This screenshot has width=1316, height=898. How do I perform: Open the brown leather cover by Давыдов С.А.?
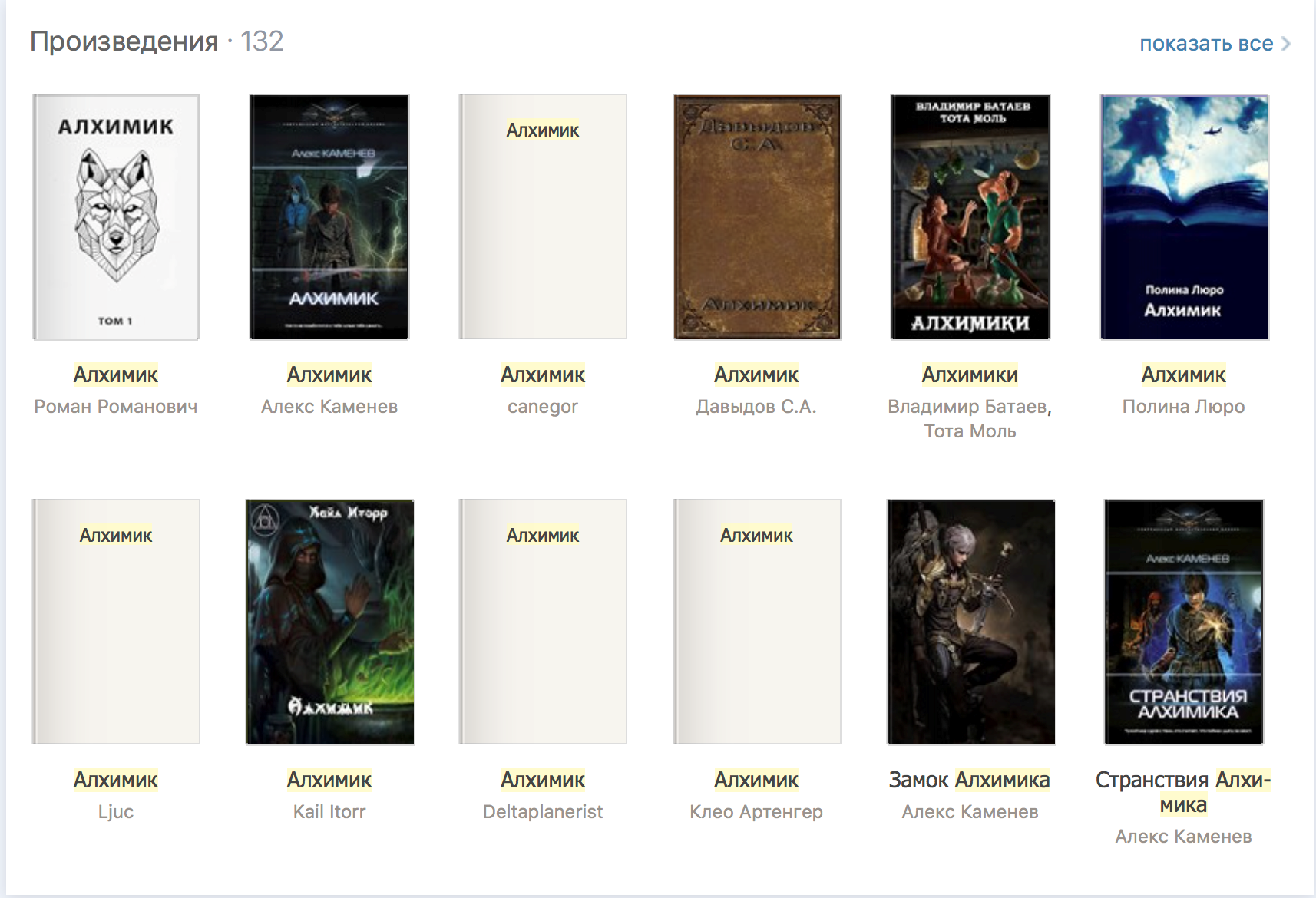[x=756, y=216]
